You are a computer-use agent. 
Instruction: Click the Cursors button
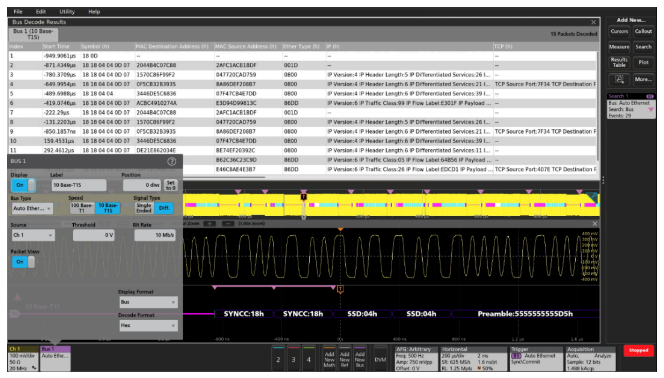(619, 31)
